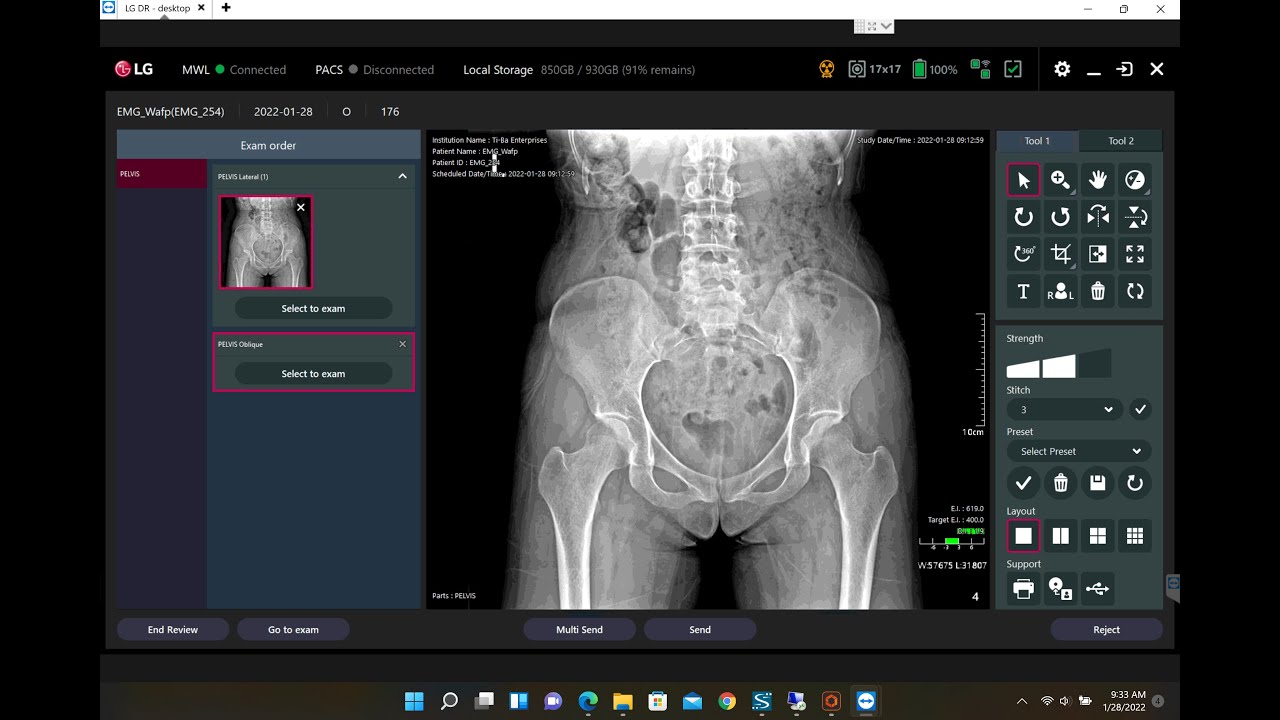Switch to Tool 2 tab
The height and width of the screenshot is (720, 1280).
point(1121,141)
